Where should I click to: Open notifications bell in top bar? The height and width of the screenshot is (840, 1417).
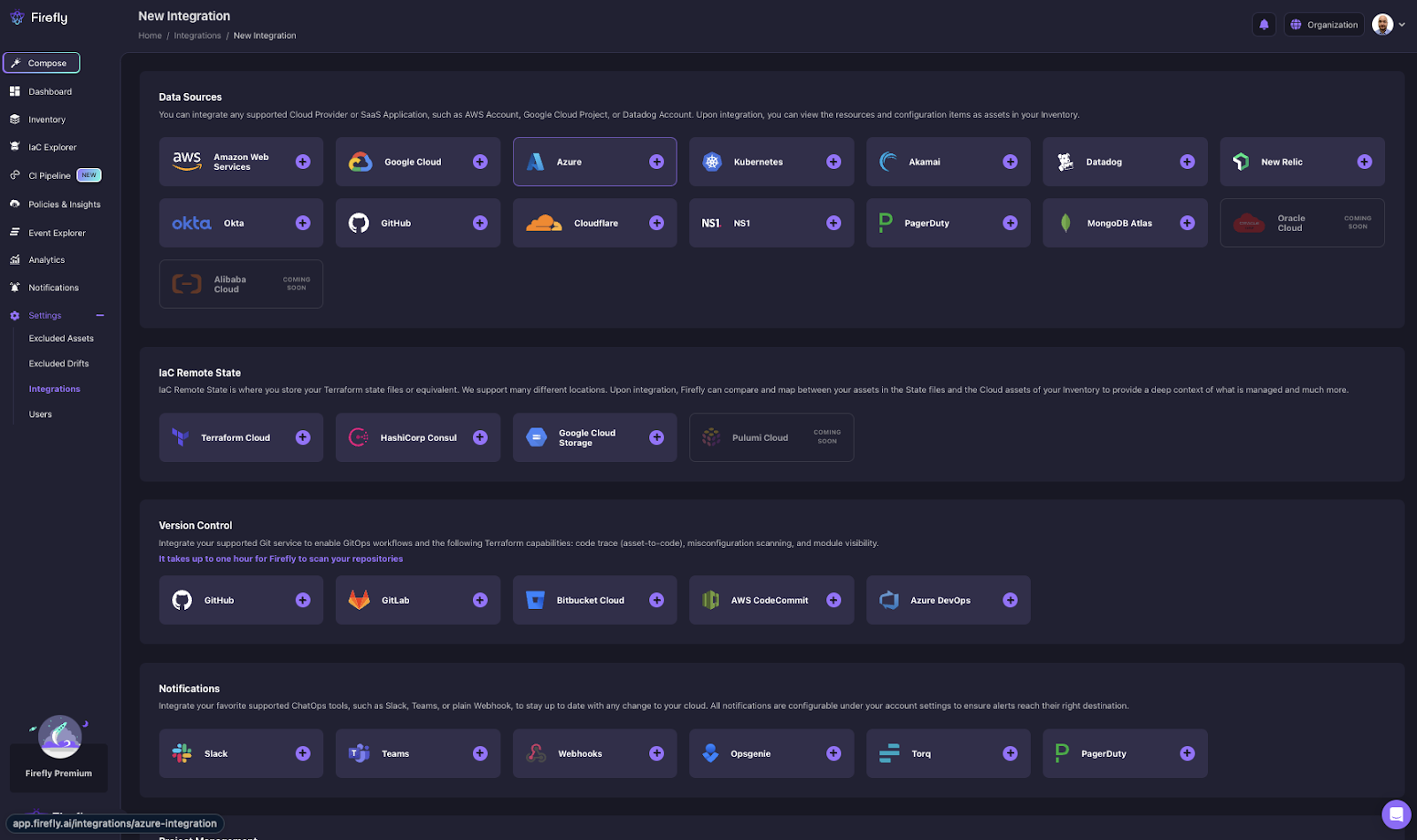[1264, 25]
